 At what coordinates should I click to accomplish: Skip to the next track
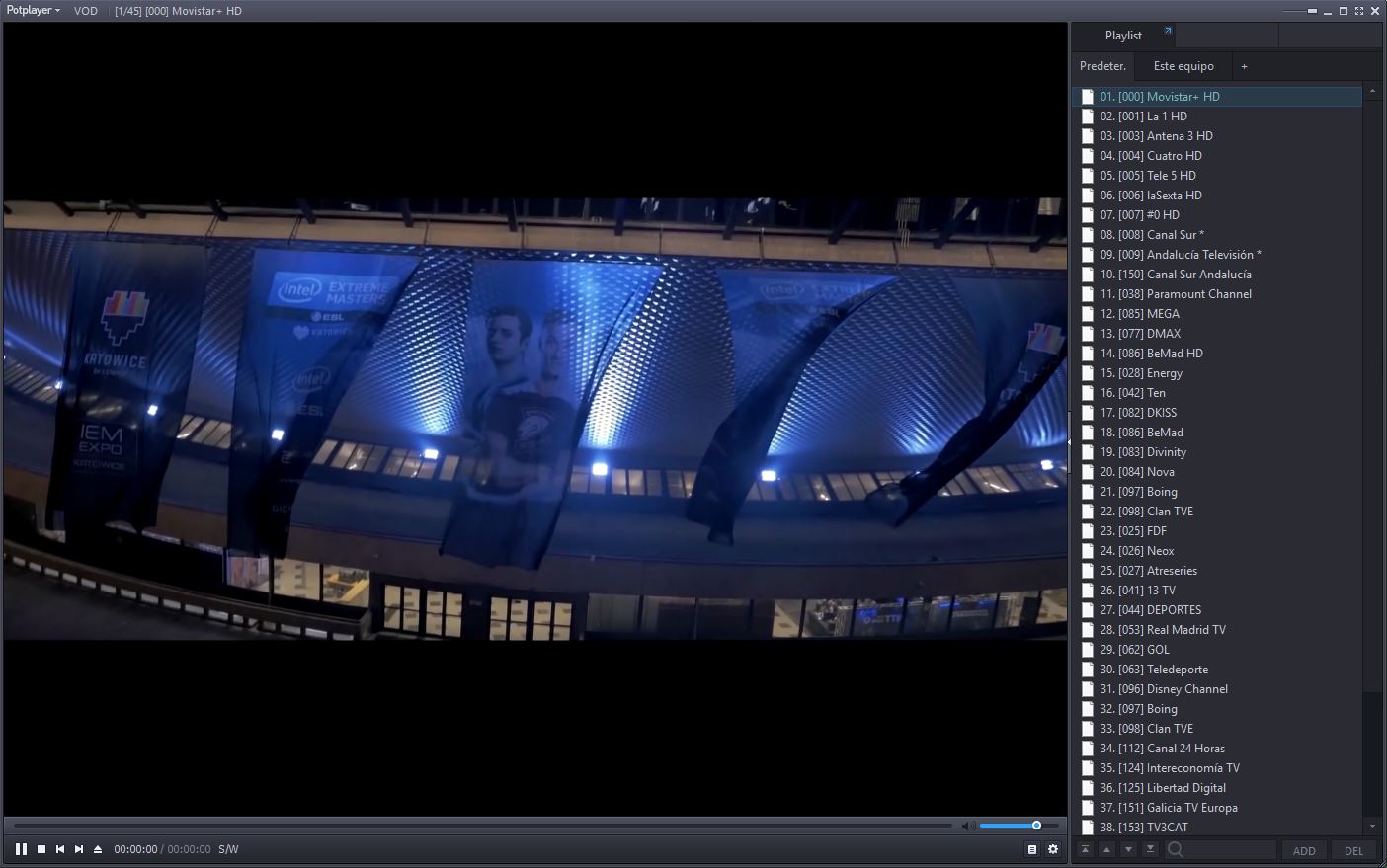click(x=79, y=849)
